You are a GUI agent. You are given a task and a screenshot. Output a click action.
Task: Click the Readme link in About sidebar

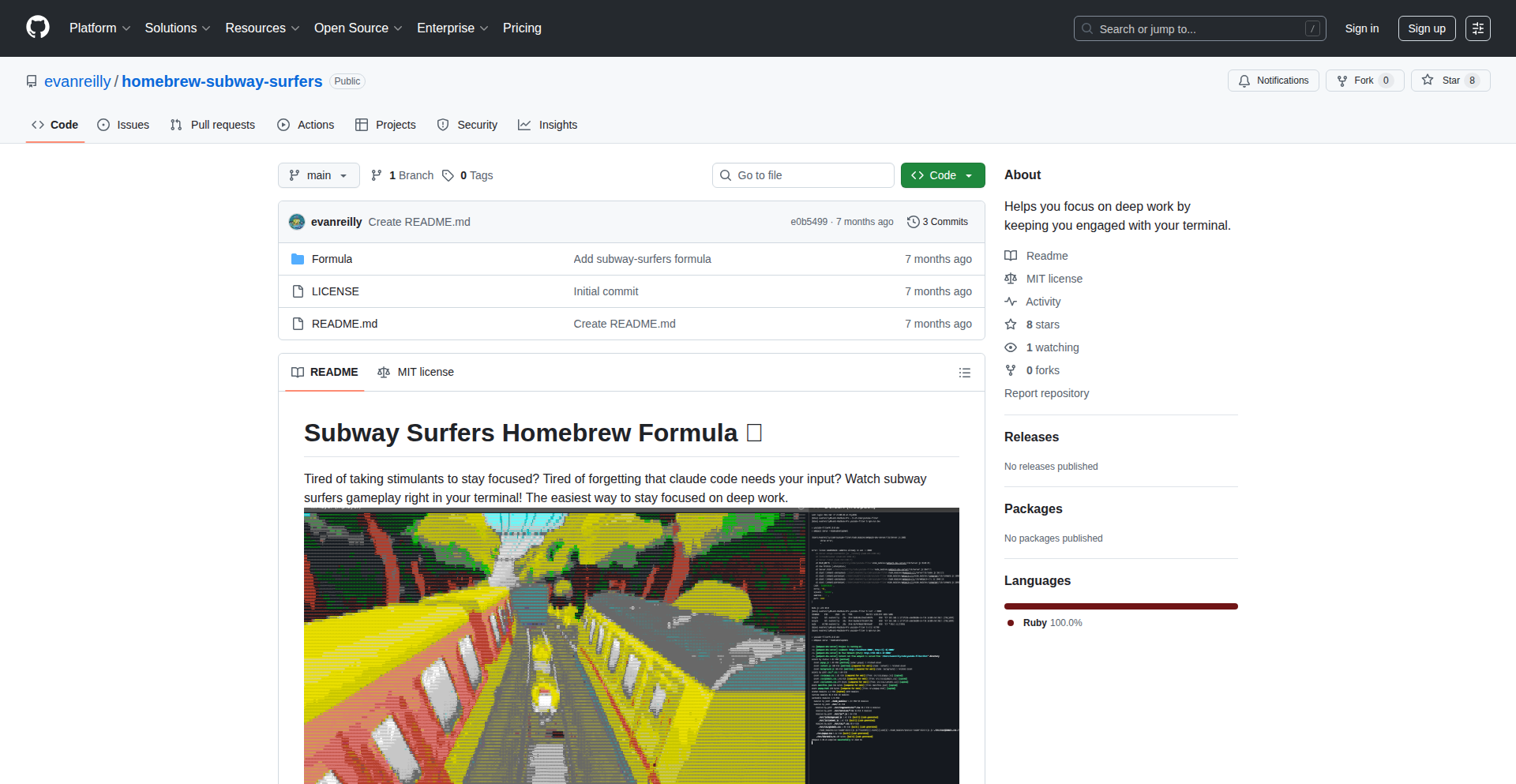pos(1036,256)
